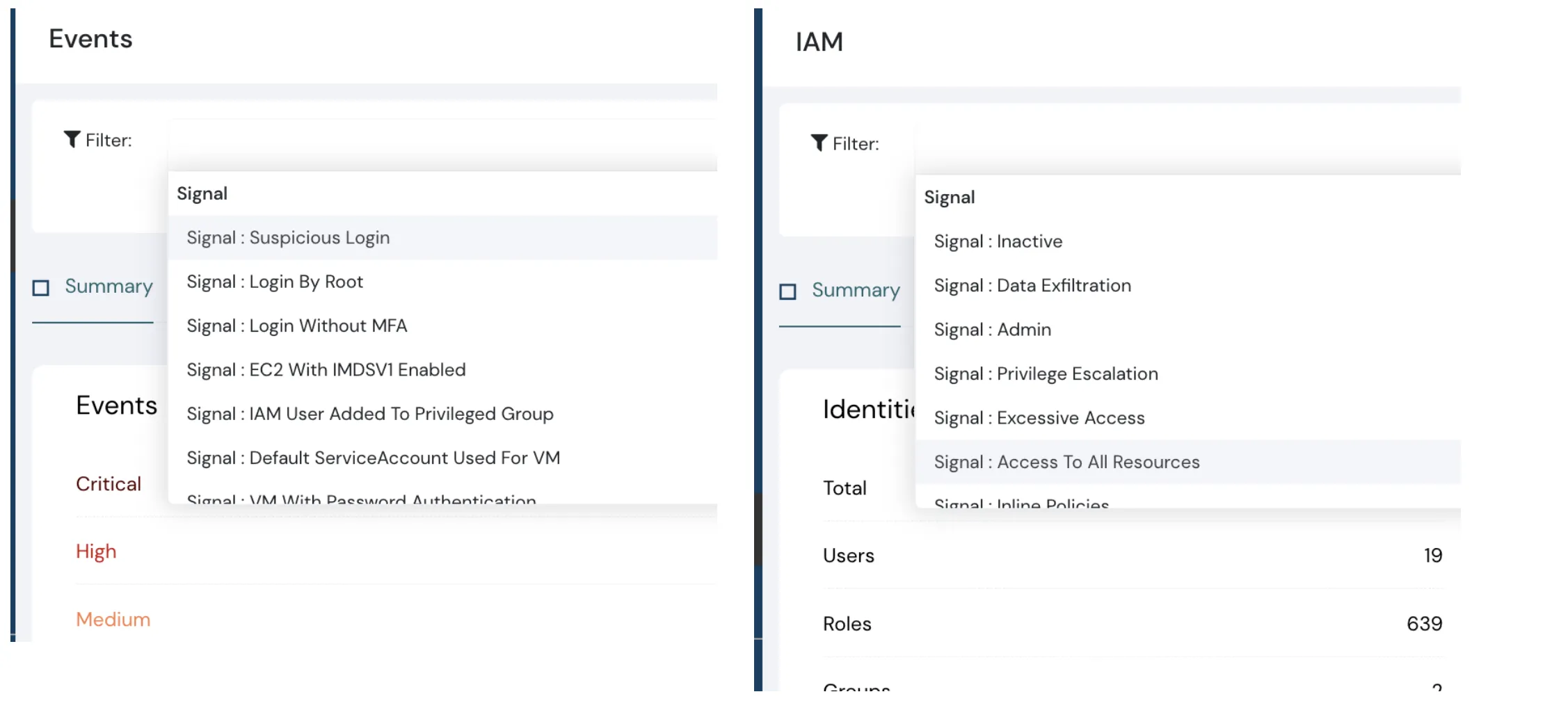
Task: Choose Signal : Access To All Resources
Action: [x=1066, y=462]
